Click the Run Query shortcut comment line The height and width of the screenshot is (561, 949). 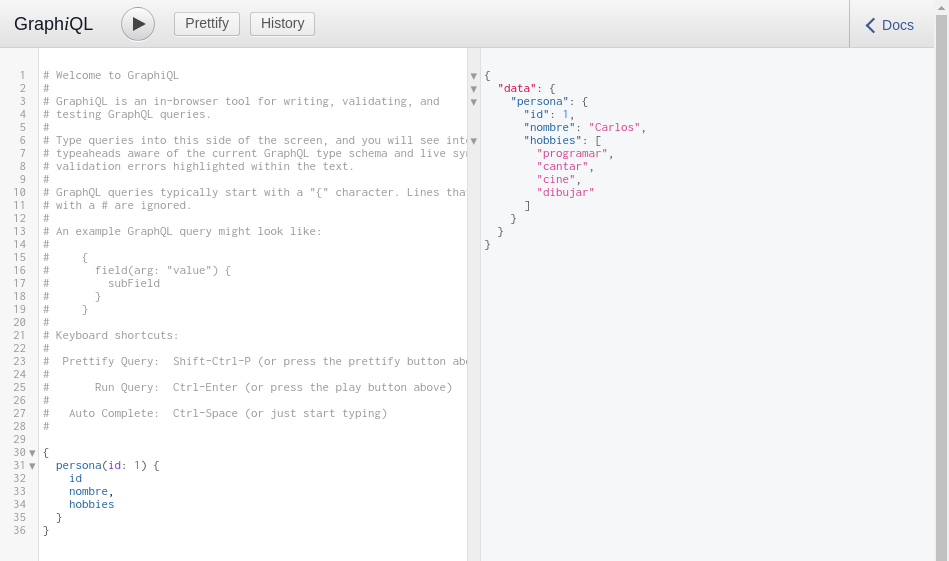point(248,387)
